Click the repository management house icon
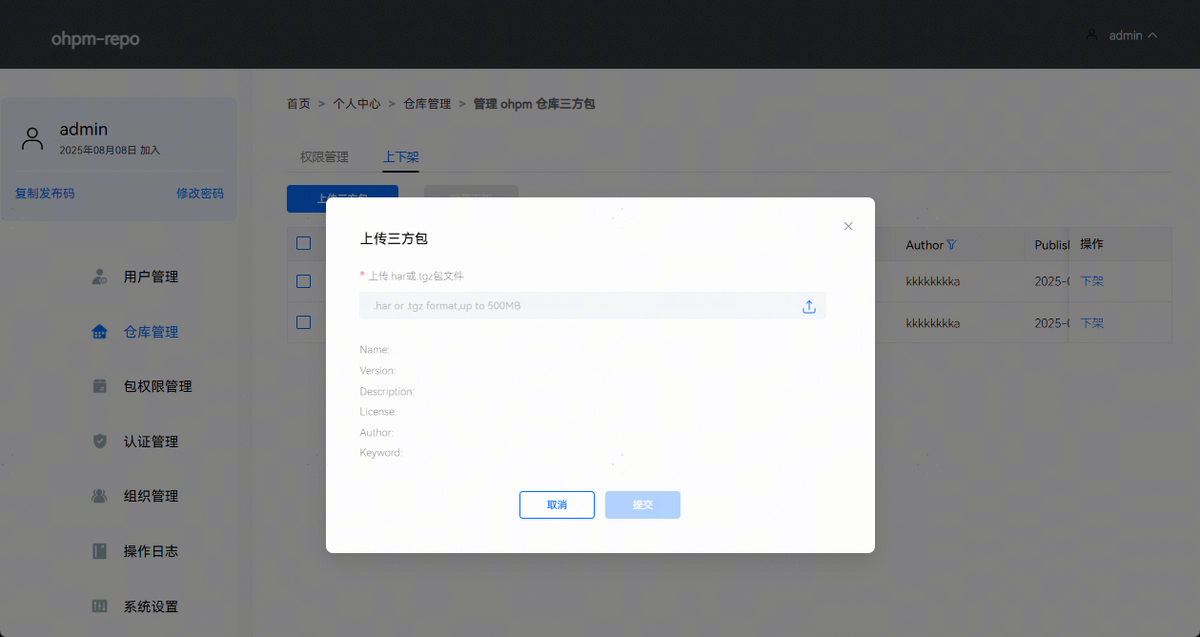1200x637 pixels. [99, 332]
